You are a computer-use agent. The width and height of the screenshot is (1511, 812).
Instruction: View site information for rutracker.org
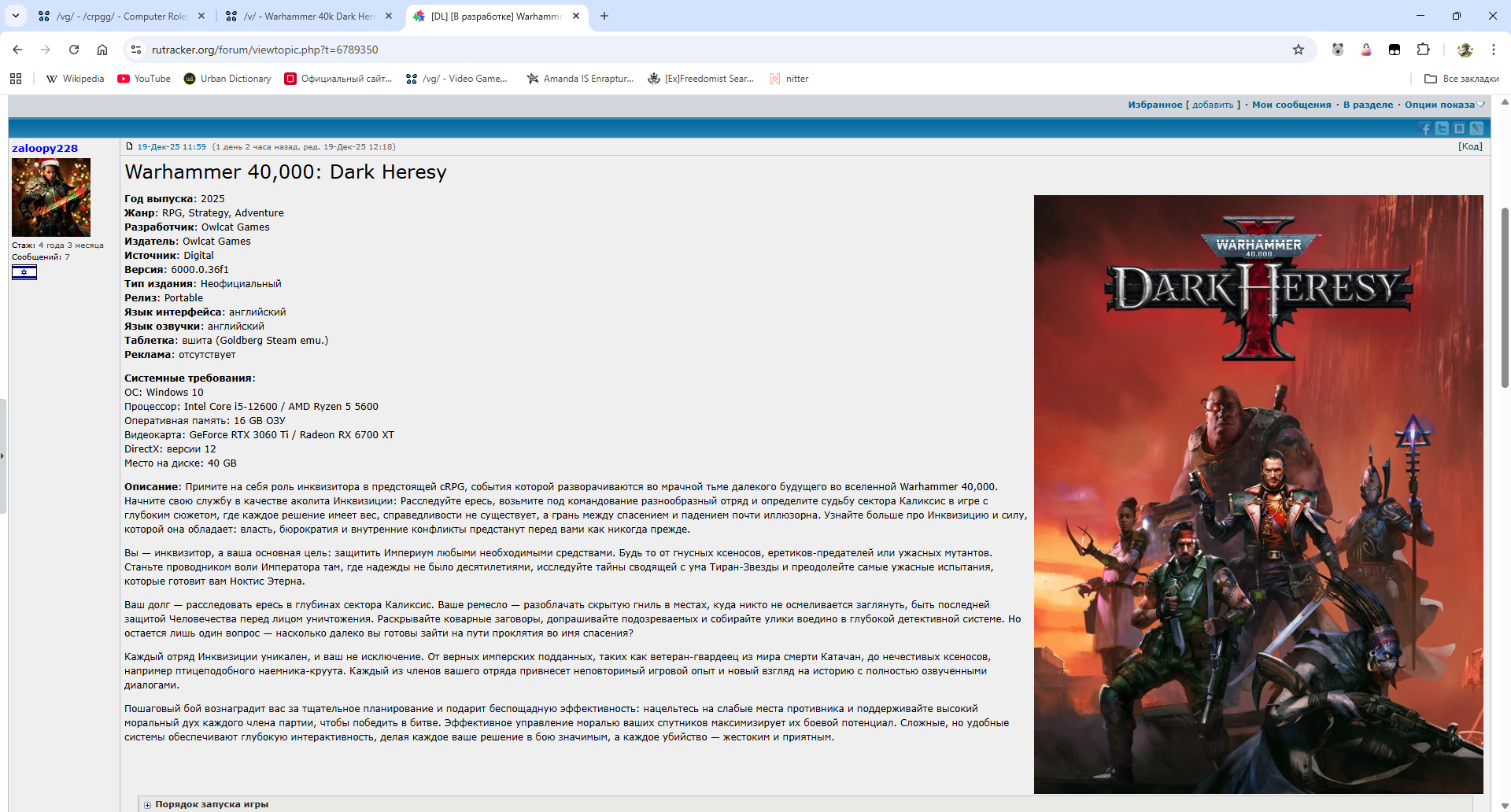pos(136,50)
